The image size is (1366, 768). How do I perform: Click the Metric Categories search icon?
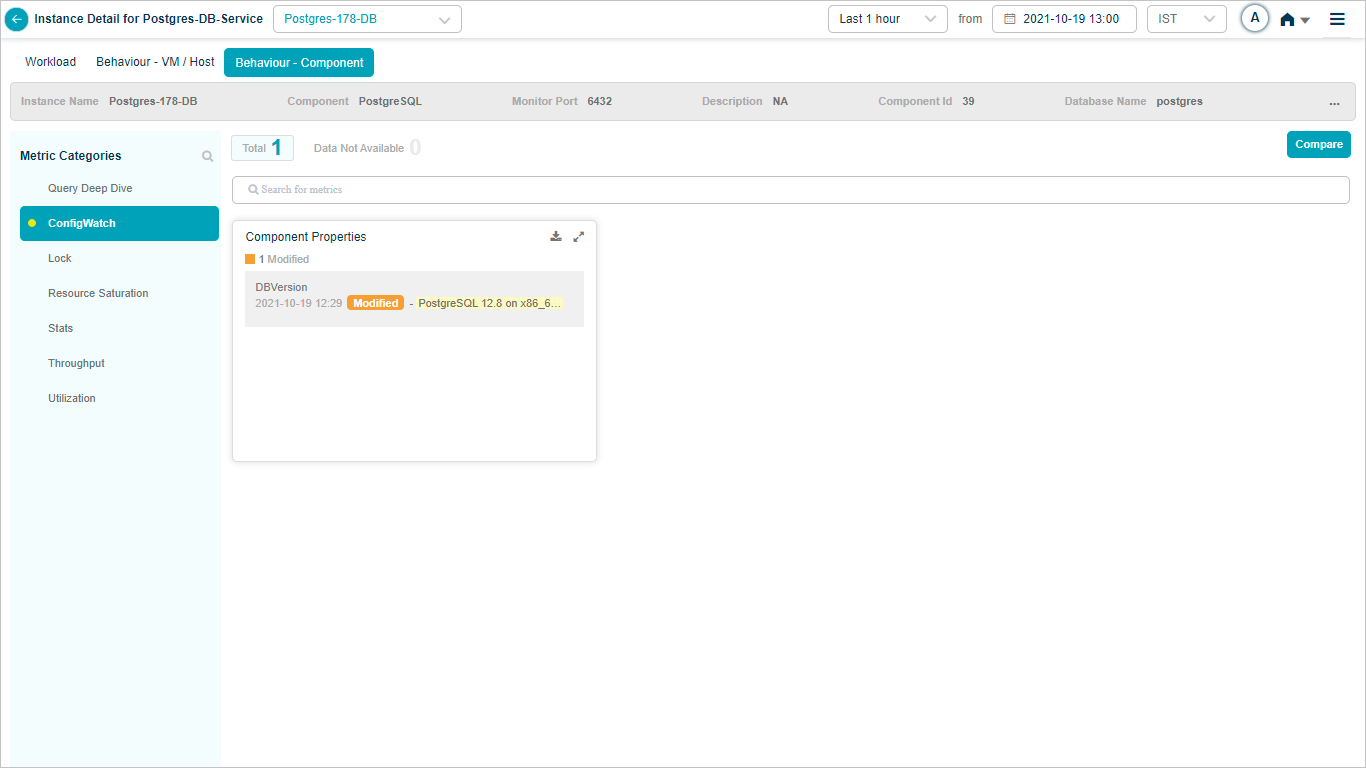208,156
